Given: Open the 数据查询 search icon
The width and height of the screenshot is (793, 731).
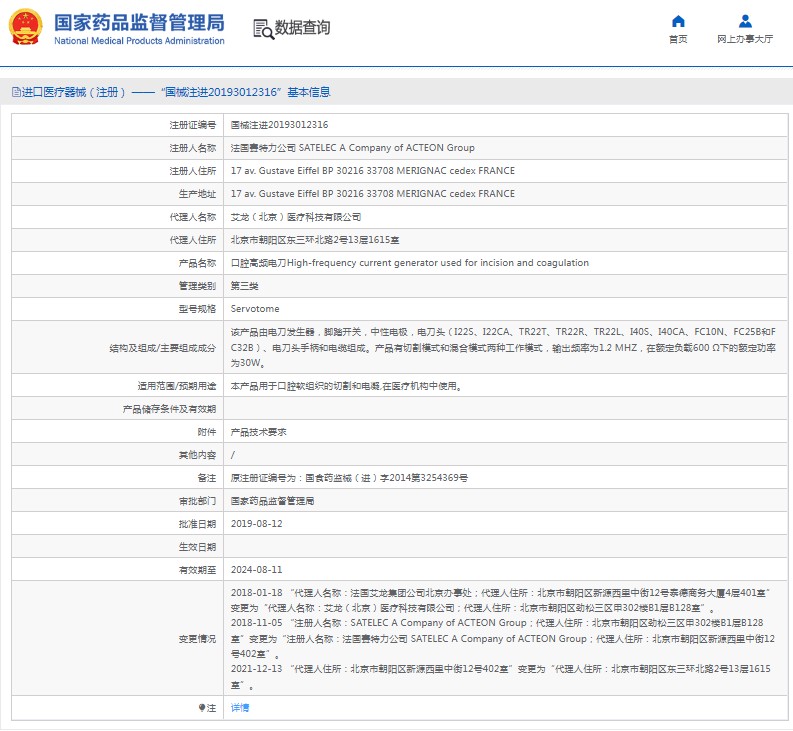Looking at the screenshot, I should [263, 29].
